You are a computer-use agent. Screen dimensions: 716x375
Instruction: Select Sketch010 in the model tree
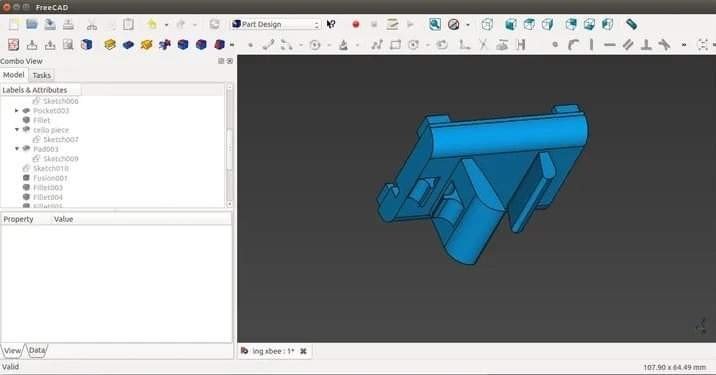(51, 168)
